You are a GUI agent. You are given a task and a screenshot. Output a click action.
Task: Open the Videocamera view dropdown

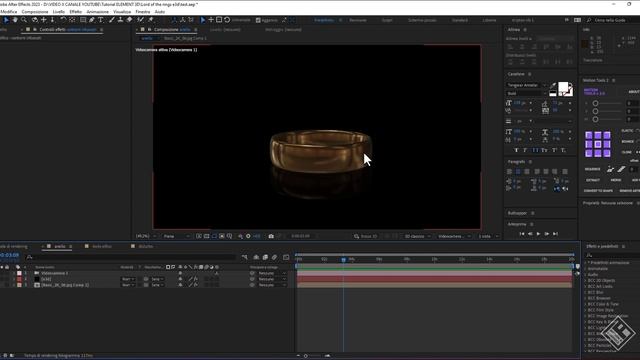point(454,236)
